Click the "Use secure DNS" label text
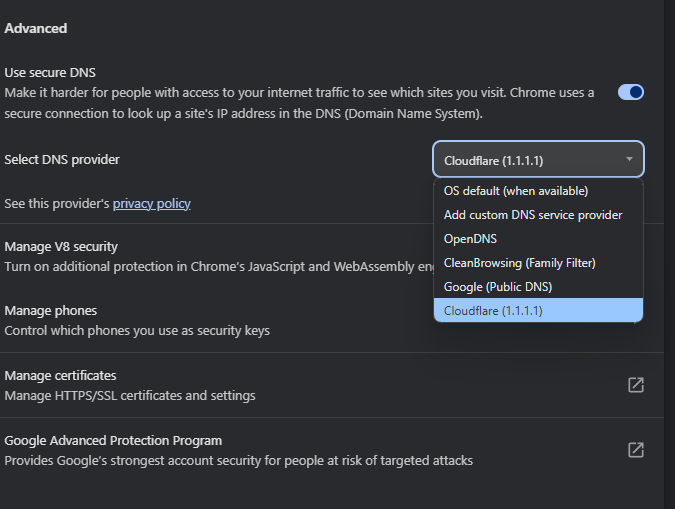 [56, 73]
